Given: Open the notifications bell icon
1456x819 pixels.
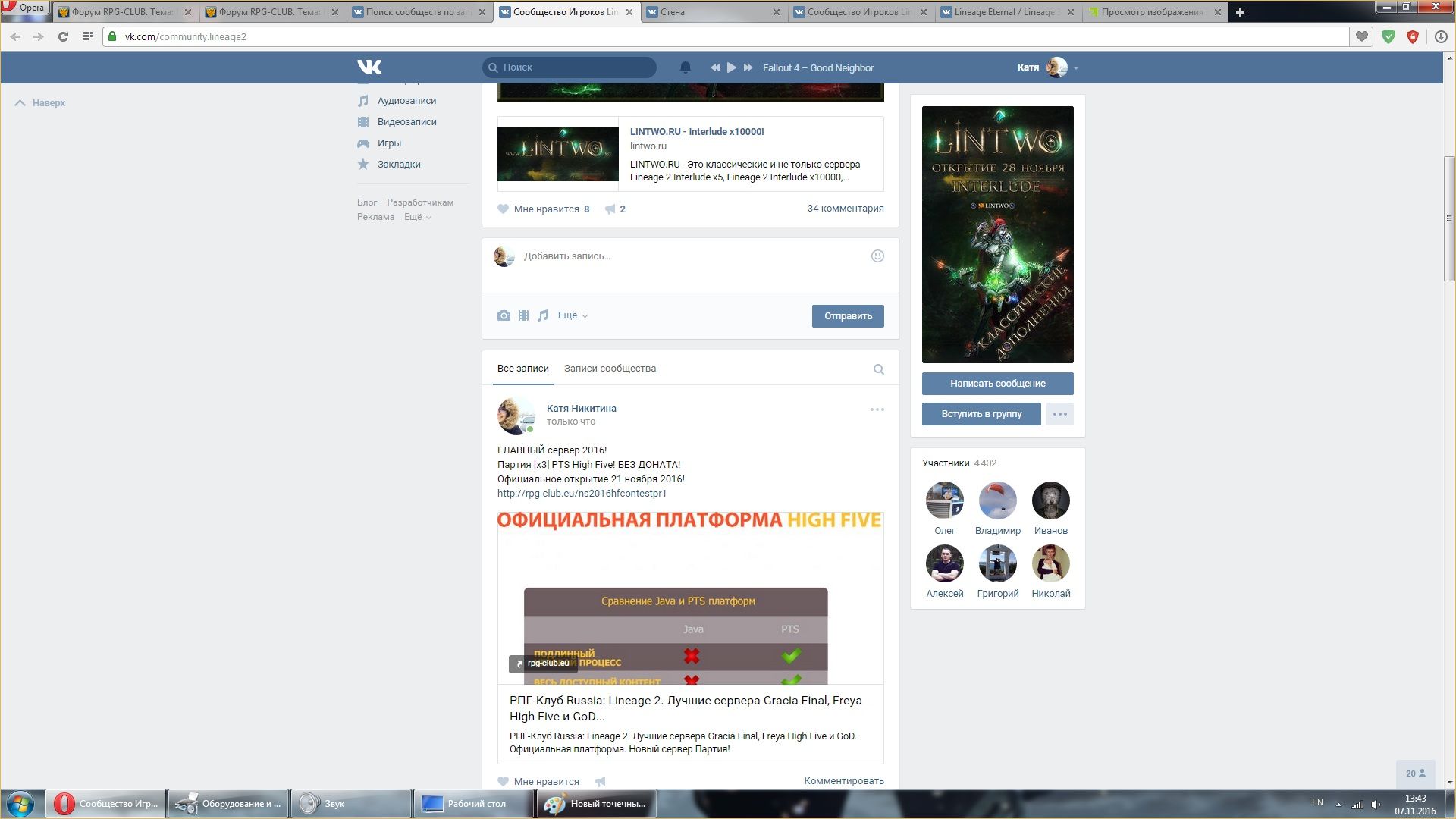Looking at the screenshot, I should (686, 67).
